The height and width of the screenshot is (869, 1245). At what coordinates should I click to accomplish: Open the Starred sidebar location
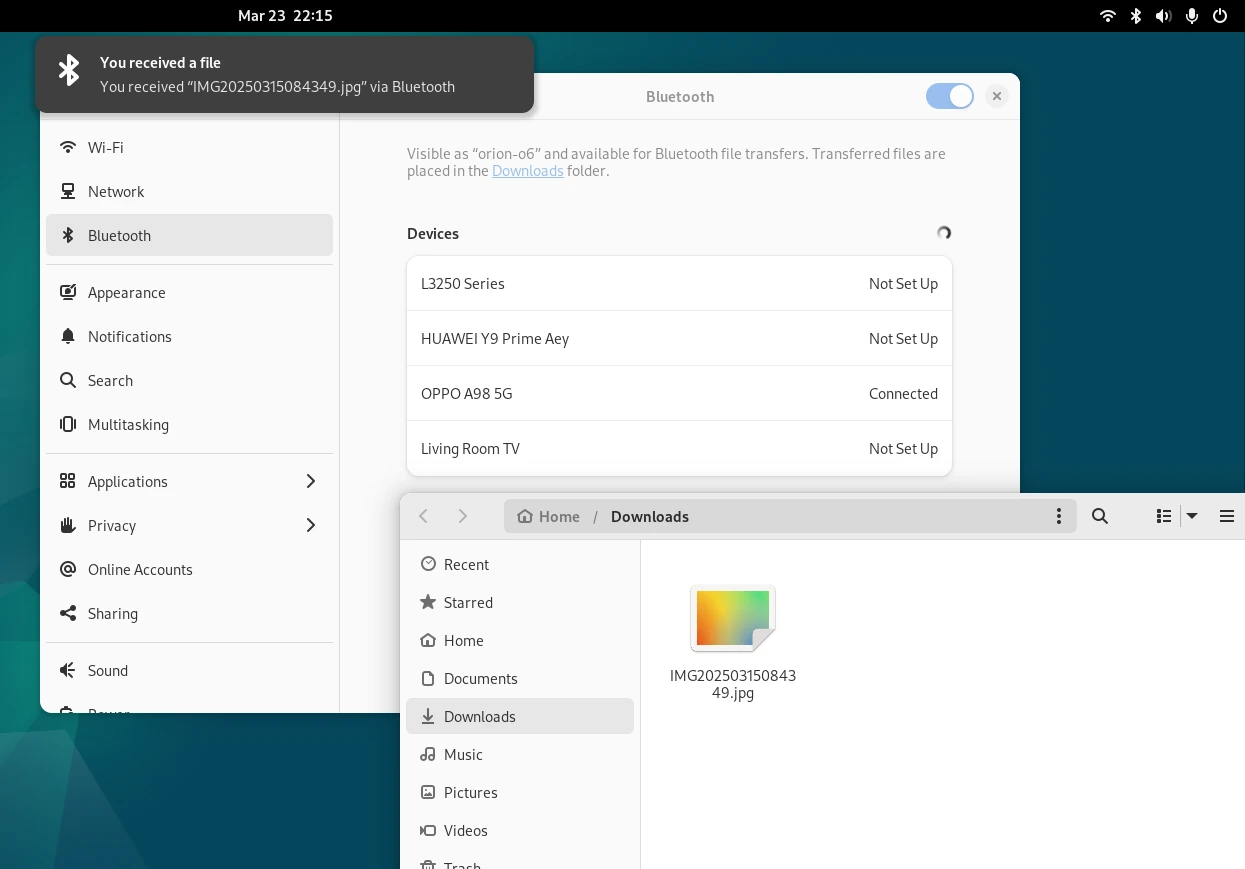(x=520, y=602)
